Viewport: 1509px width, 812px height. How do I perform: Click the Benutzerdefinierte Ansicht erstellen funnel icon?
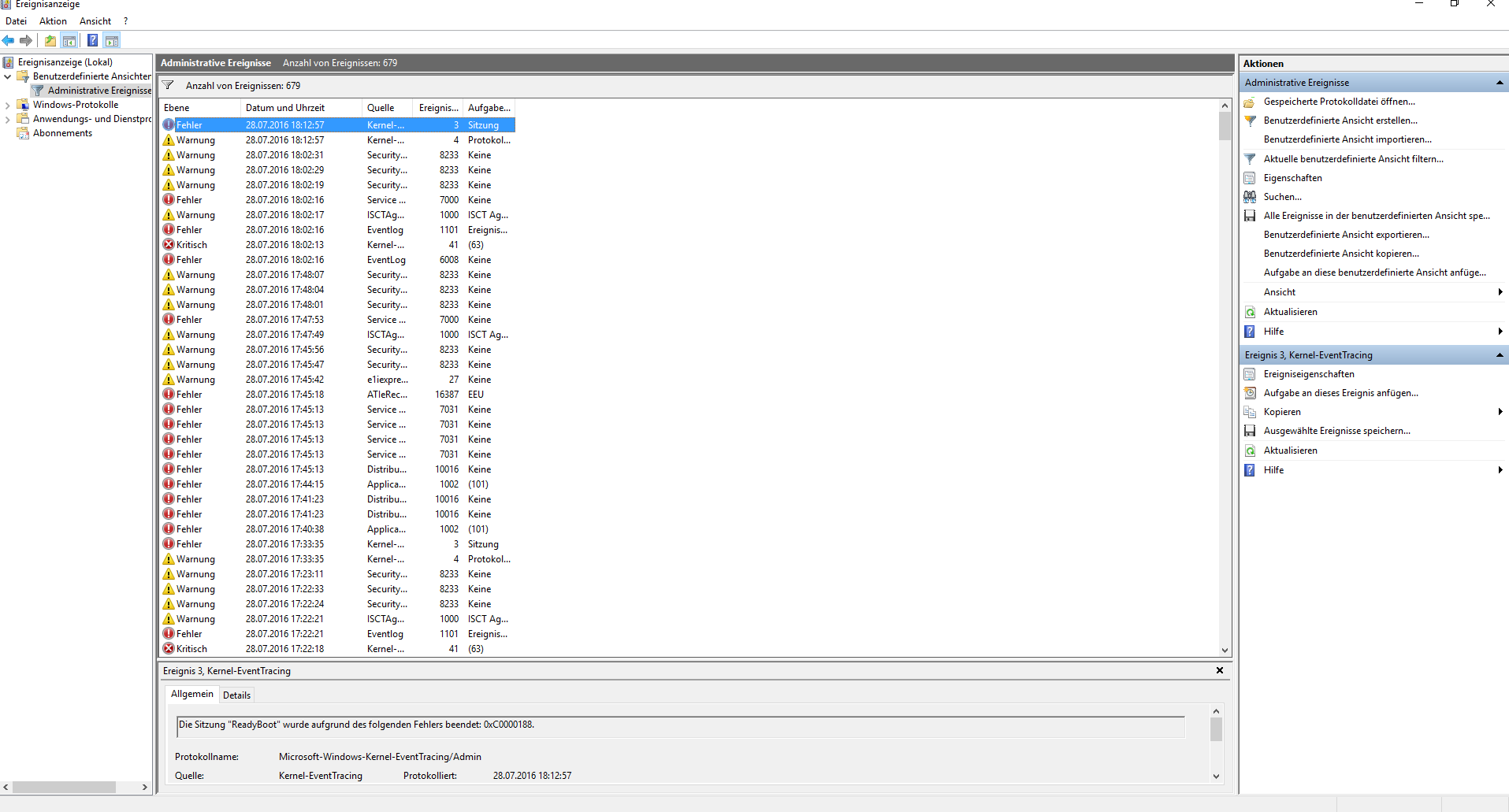pos(1250,121)
